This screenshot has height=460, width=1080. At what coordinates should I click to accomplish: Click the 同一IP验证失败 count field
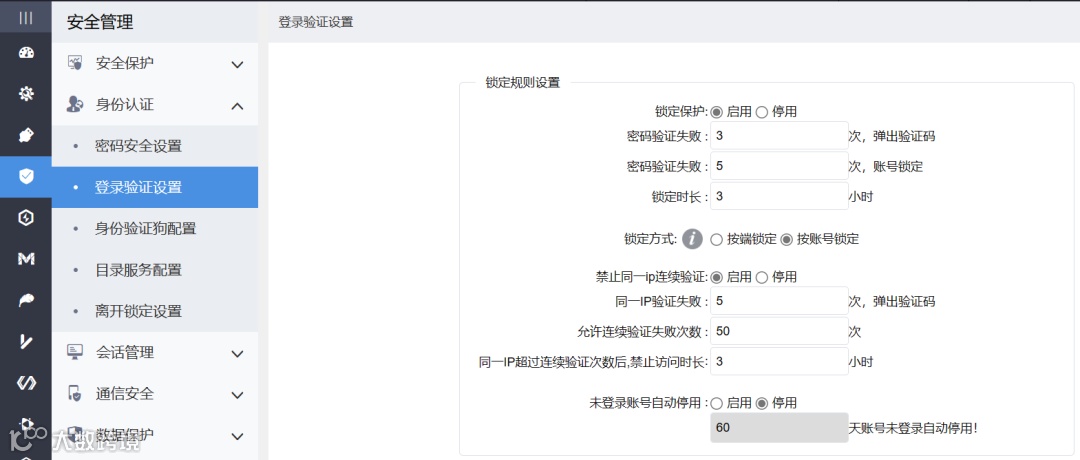[x=779, y=301]
